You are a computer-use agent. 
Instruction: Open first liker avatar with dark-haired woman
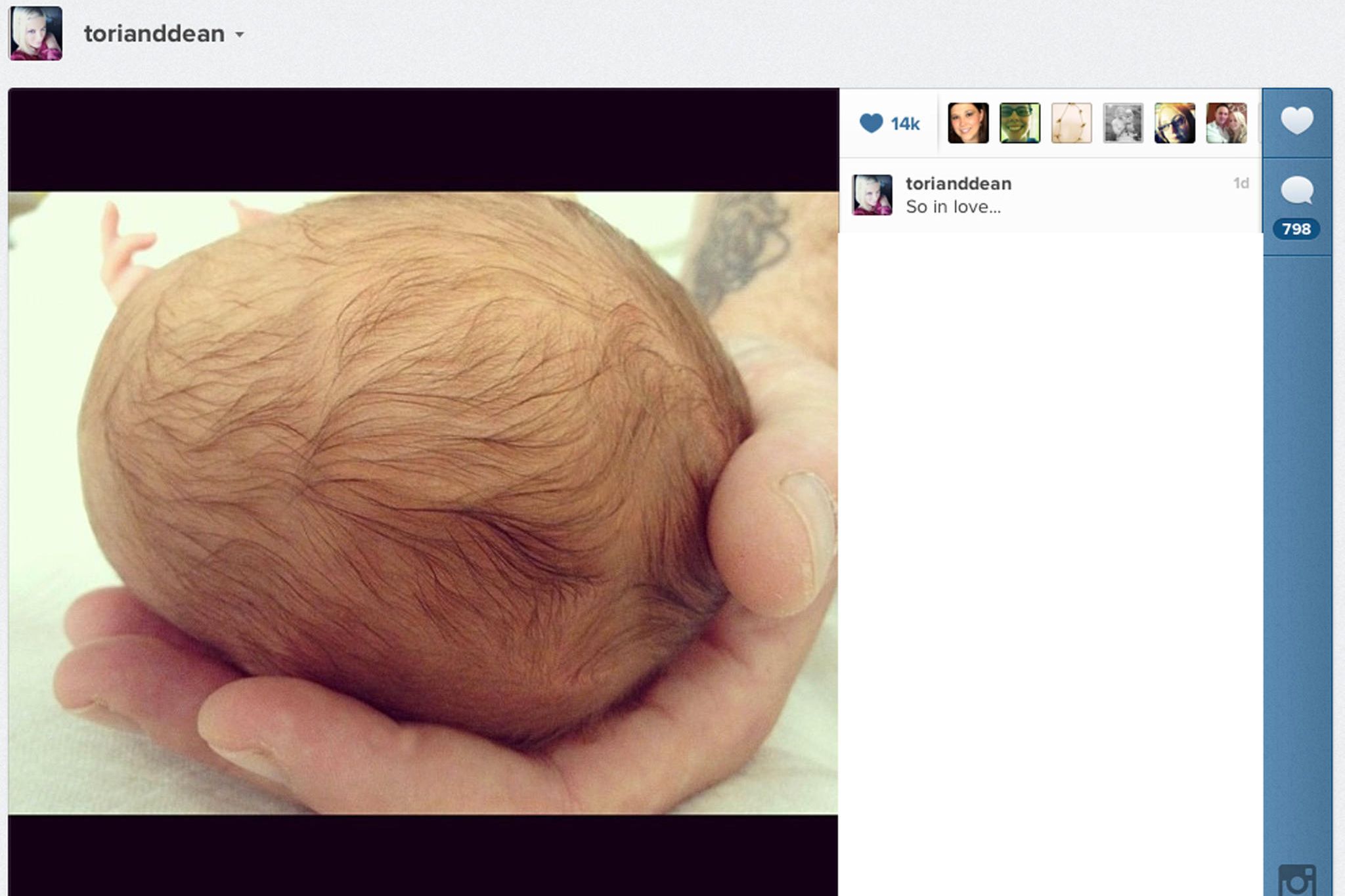click(x=968, y=123)
